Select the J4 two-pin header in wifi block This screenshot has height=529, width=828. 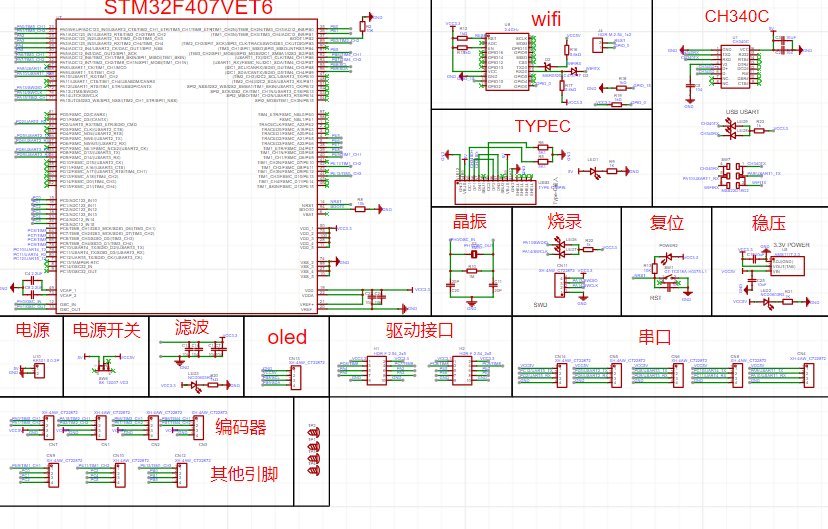coord(597,45)
